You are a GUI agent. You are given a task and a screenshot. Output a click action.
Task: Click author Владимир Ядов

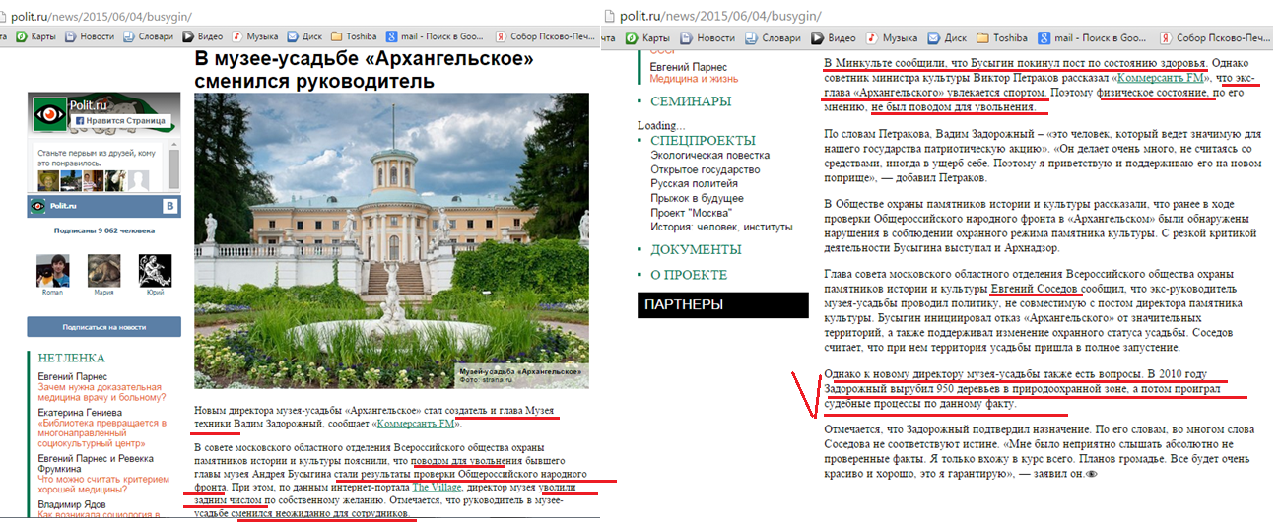[x=73, y=504]
